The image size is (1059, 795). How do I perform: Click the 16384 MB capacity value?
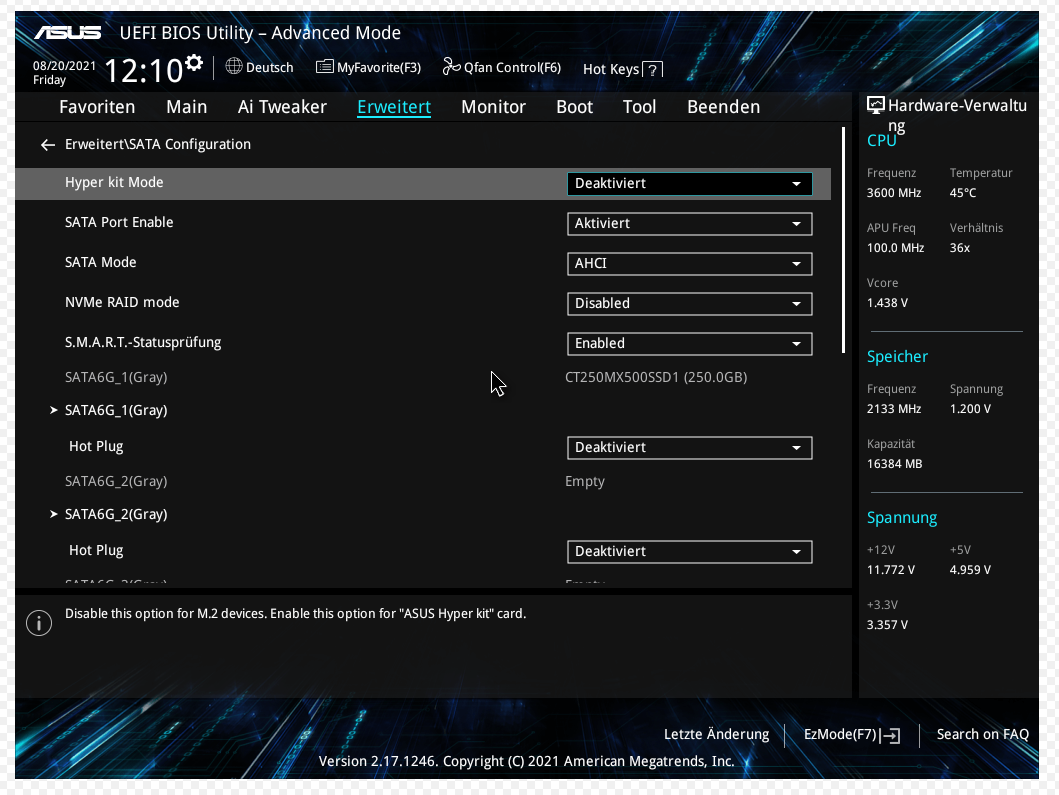click(894, 464)
